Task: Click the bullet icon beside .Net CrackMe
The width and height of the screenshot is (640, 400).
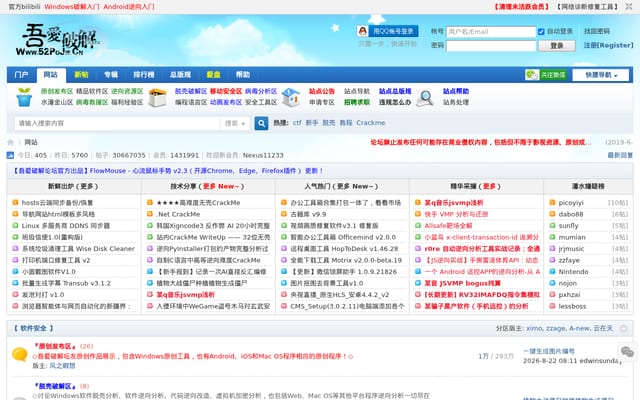Action: coord(150,214)
